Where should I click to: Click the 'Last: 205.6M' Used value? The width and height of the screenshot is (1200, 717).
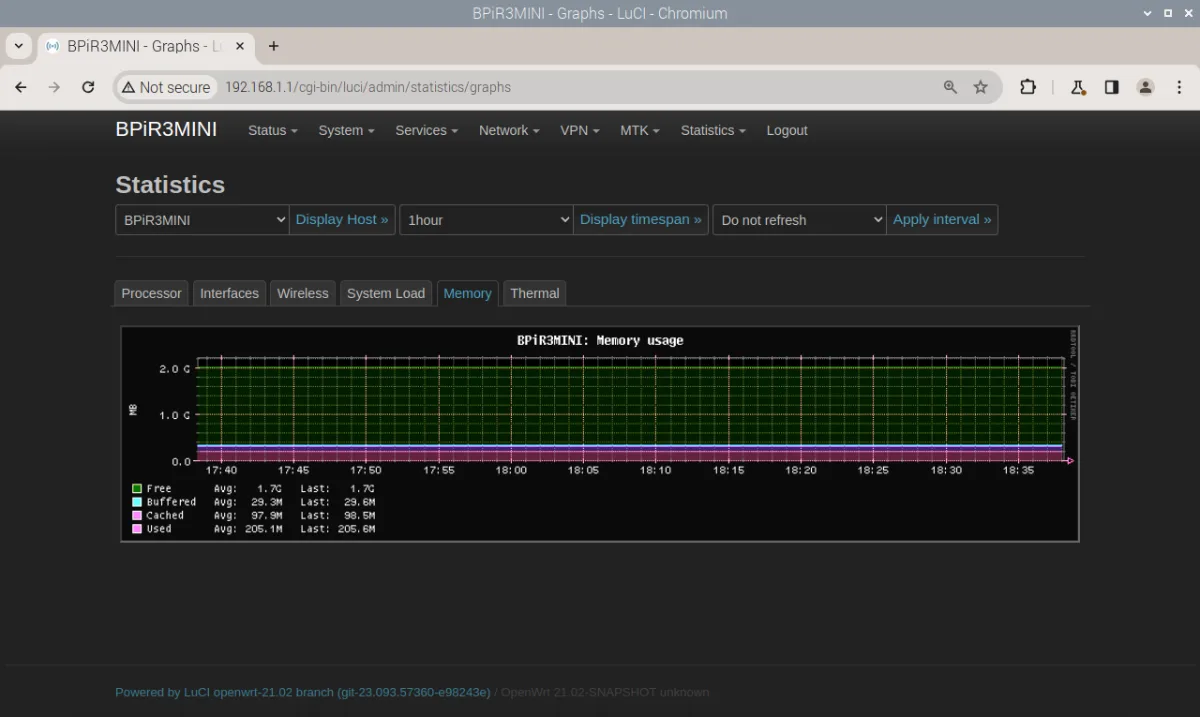tap(338, 529)
